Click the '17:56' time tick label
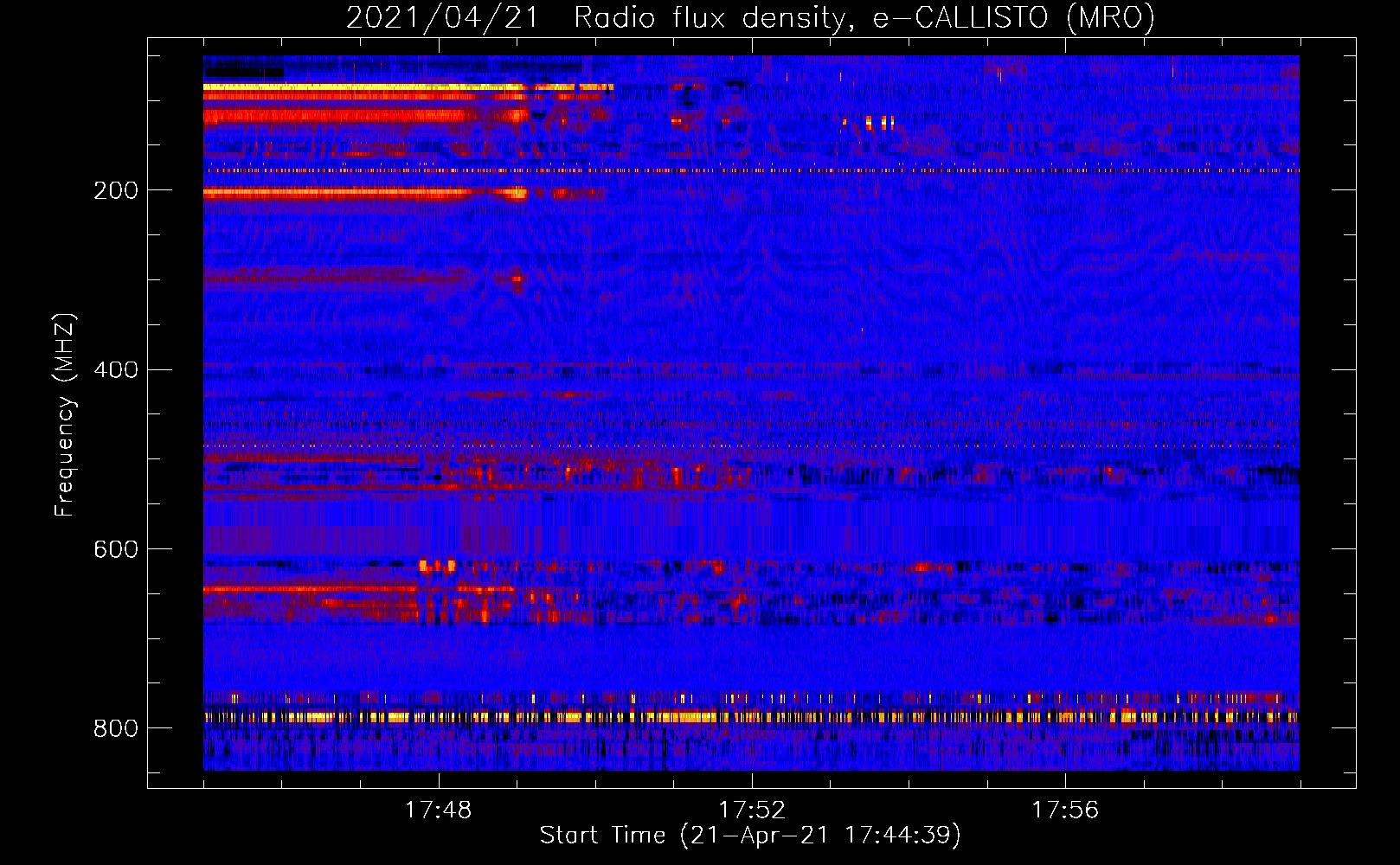 click(x=1065, y=810)
